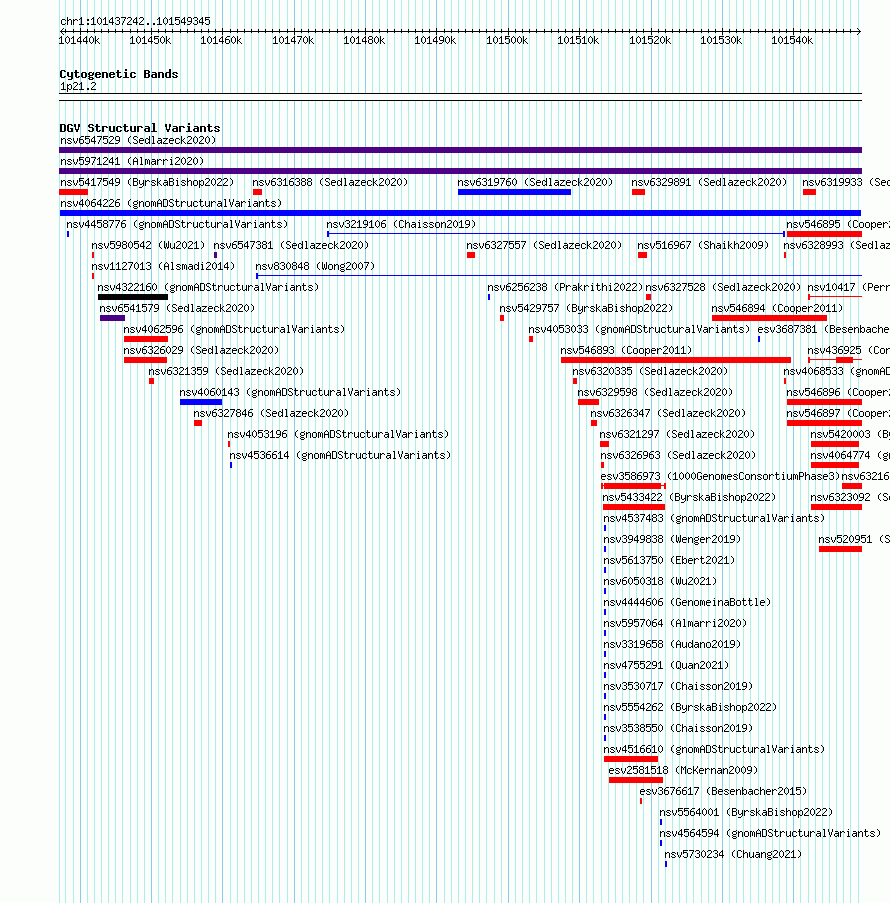
Task: Select nsv6327528 (Sedlazeck2020) label
Action: pos(723,287)
